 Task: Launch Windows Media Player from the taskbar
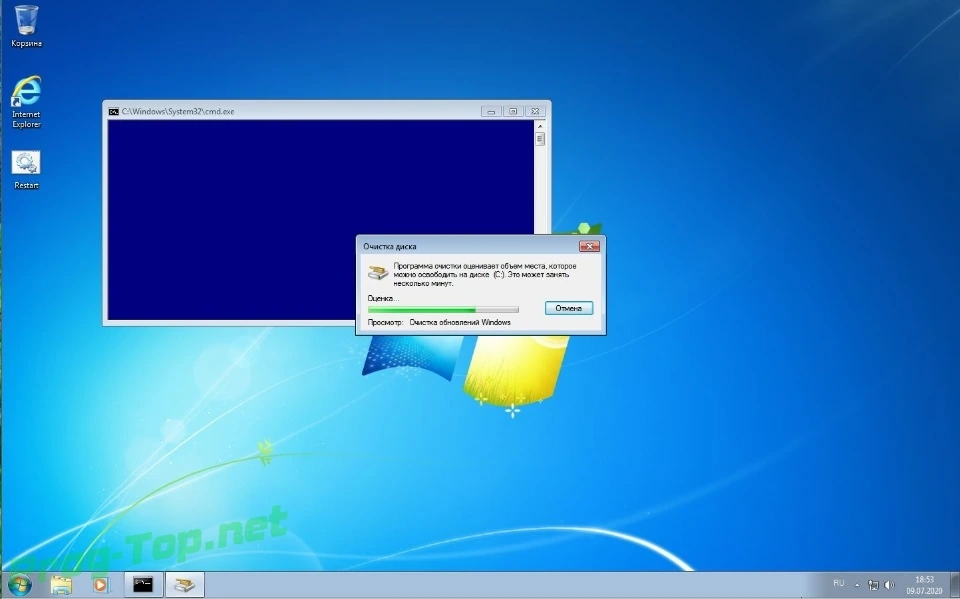[x=100, y=585]
